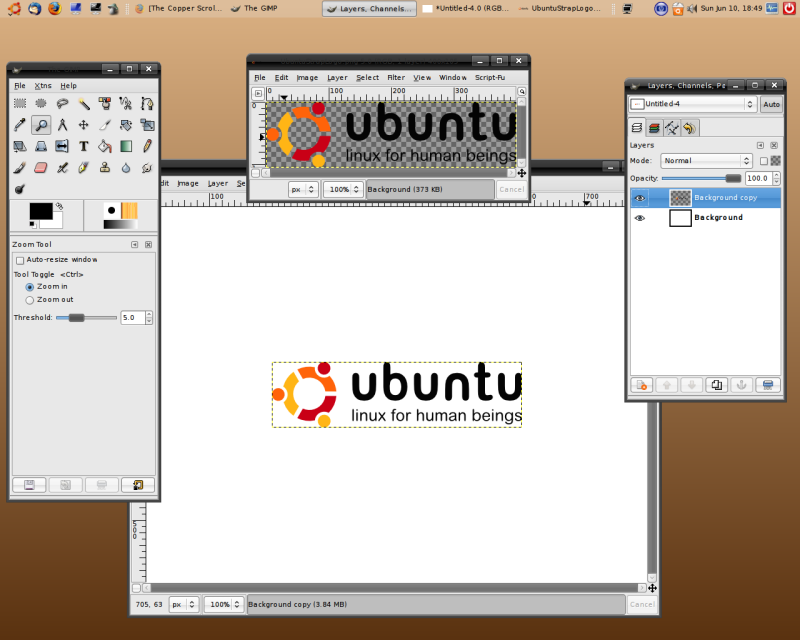Screen dimensions: 800x640
Task: Select the Crop knife tool
Action: coord(105,125)
